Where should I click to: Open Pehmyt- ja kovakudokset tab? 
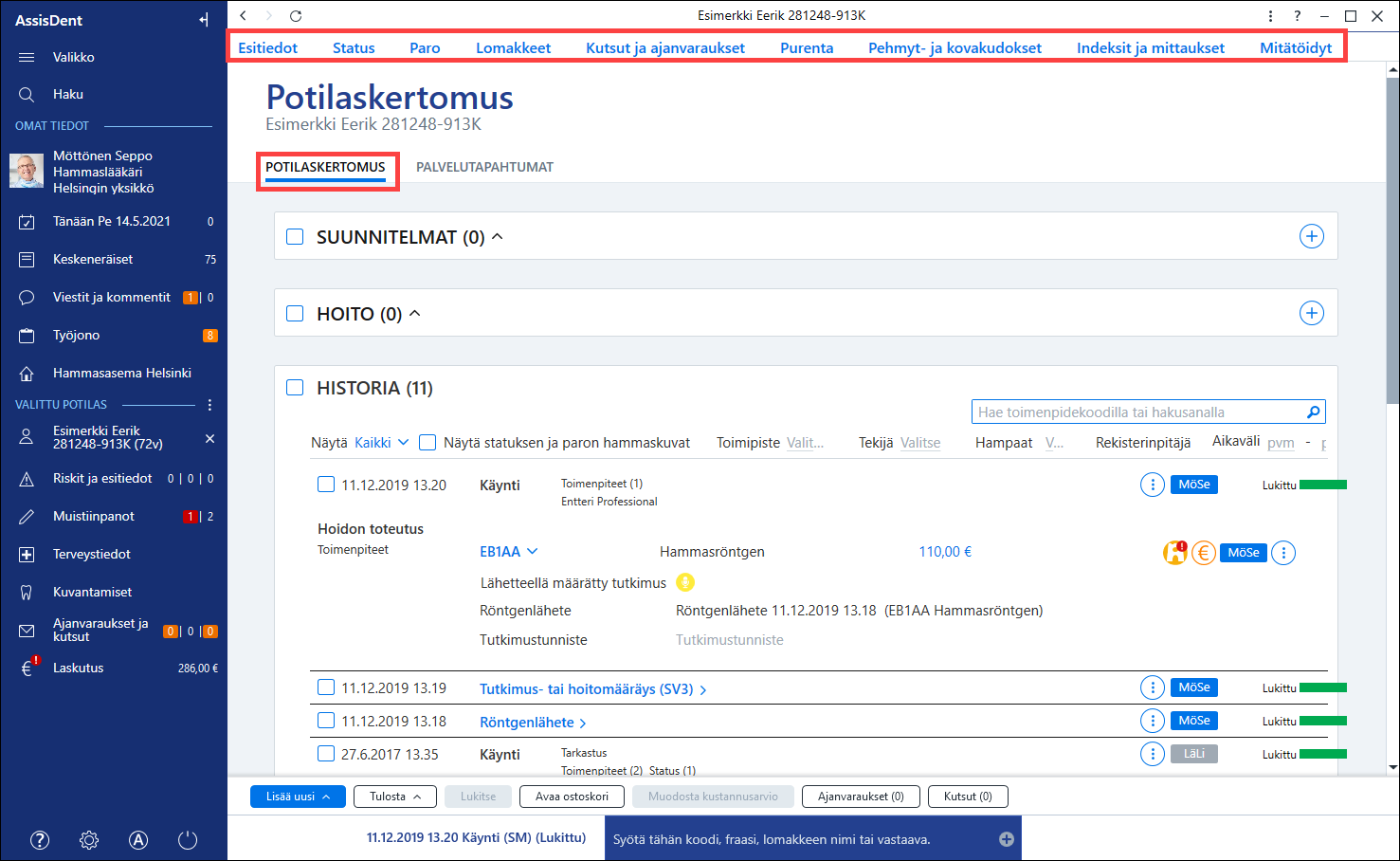(955, 47)
